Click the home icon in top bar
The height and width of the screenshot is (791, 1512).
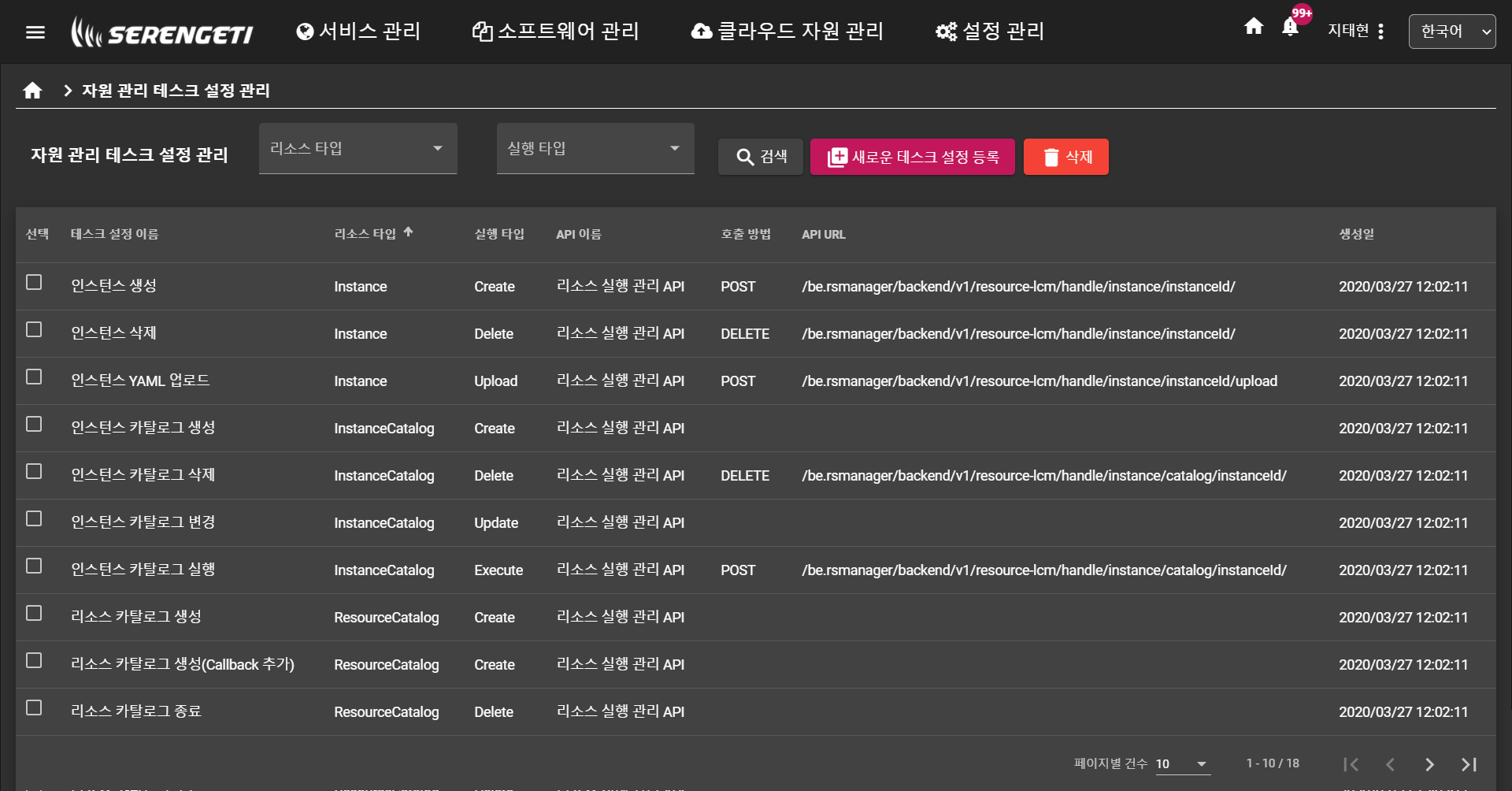click(1254, 27)
